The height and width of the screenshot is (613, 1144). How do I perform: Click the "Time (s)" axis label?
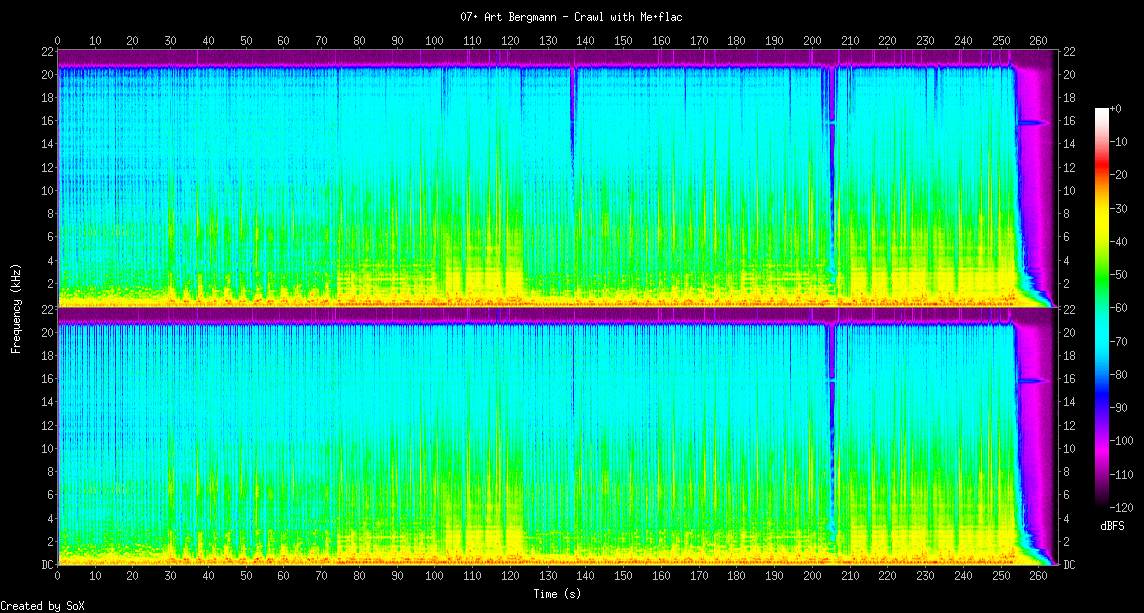tap(556, 593)
